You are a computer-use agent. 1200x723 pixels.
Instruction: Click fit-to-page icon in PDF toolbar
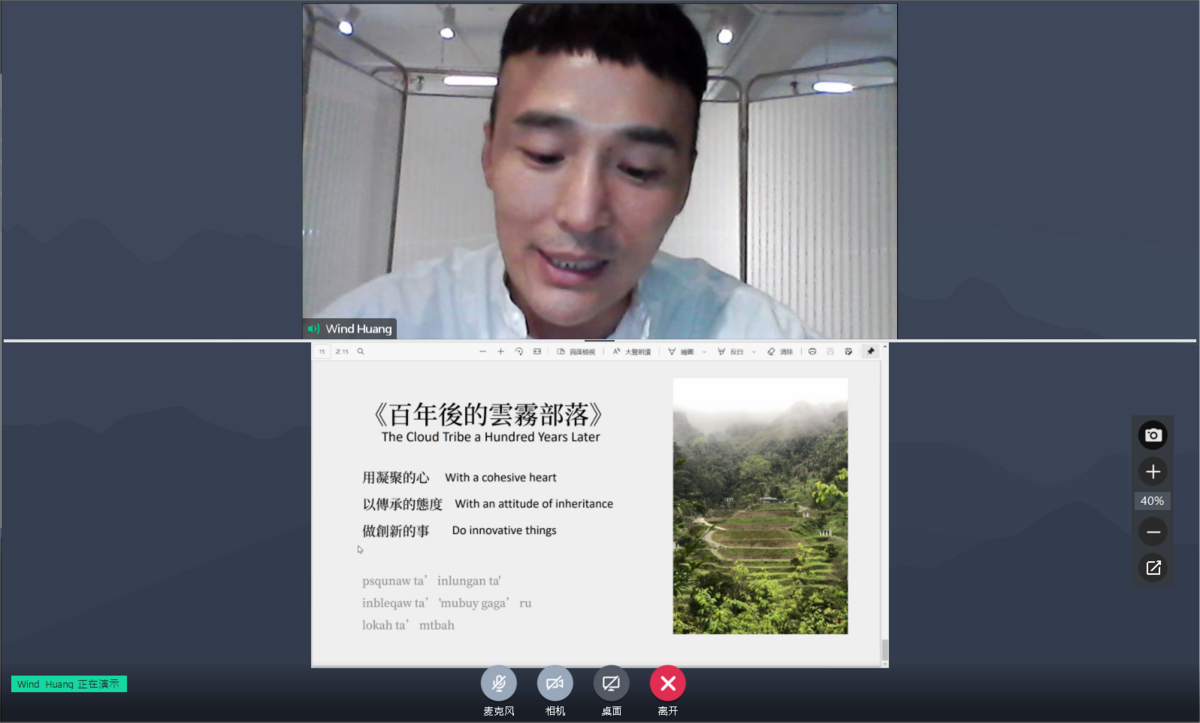coord(537,352)
